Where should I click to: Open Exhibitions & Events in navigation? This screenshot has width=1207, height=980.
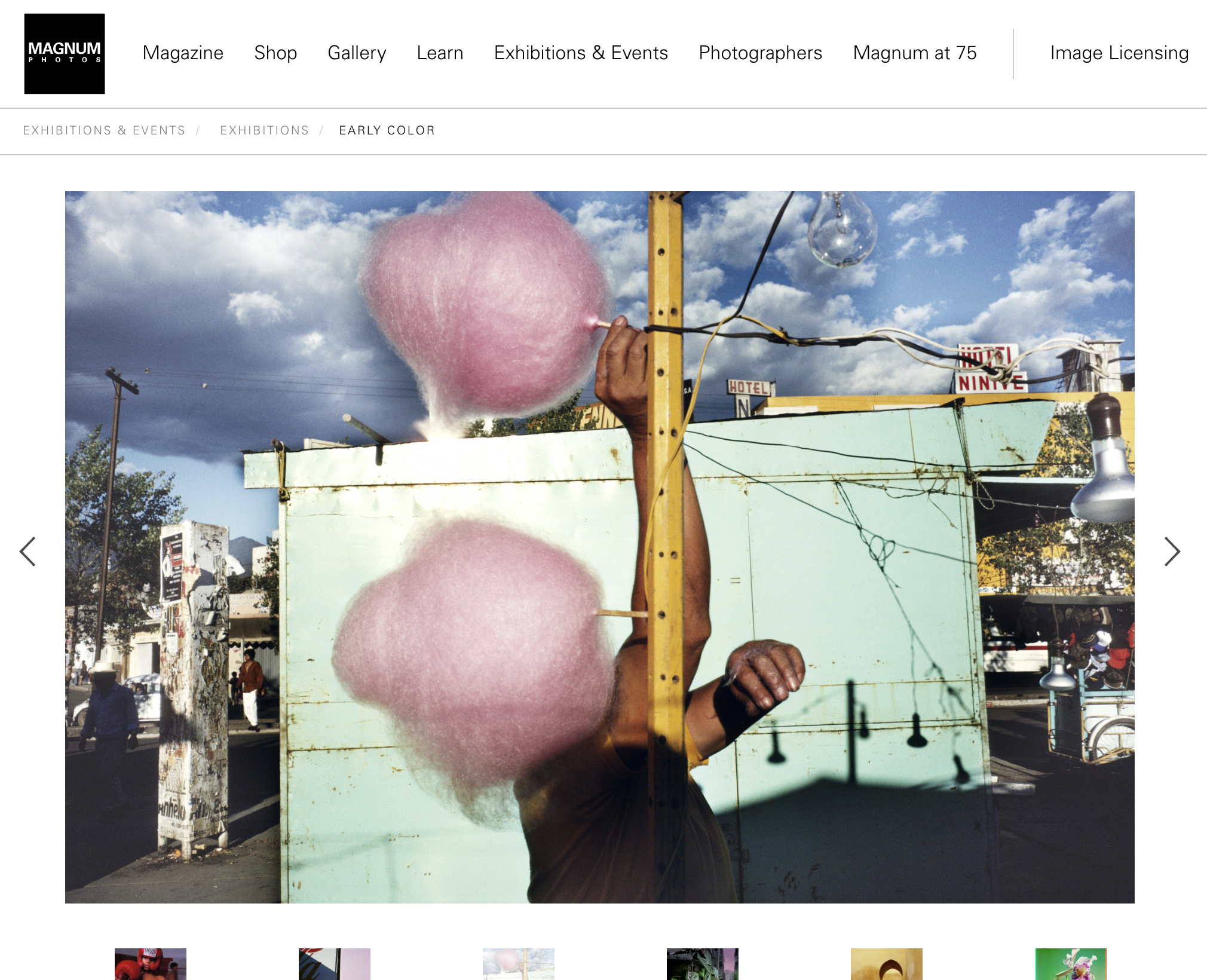581,53
